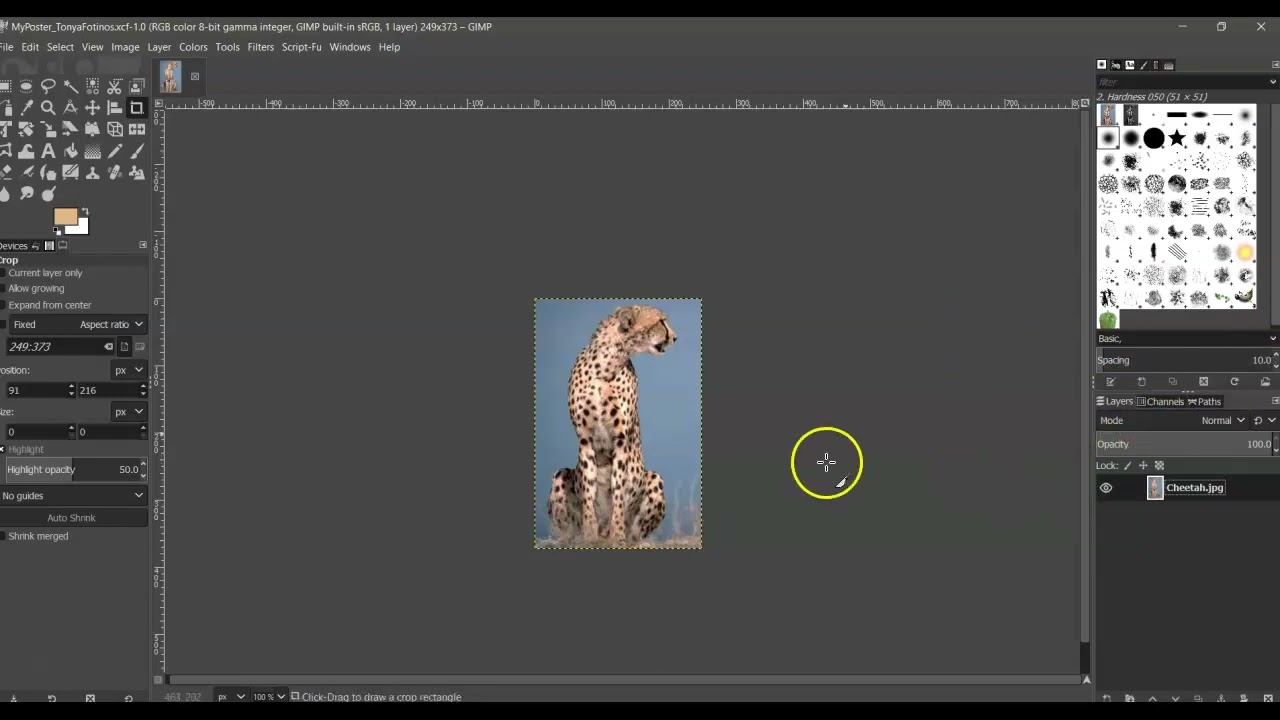1280x720 pixels.
Task: Enable Expand from center checkbox
Action: coord(3,305)
